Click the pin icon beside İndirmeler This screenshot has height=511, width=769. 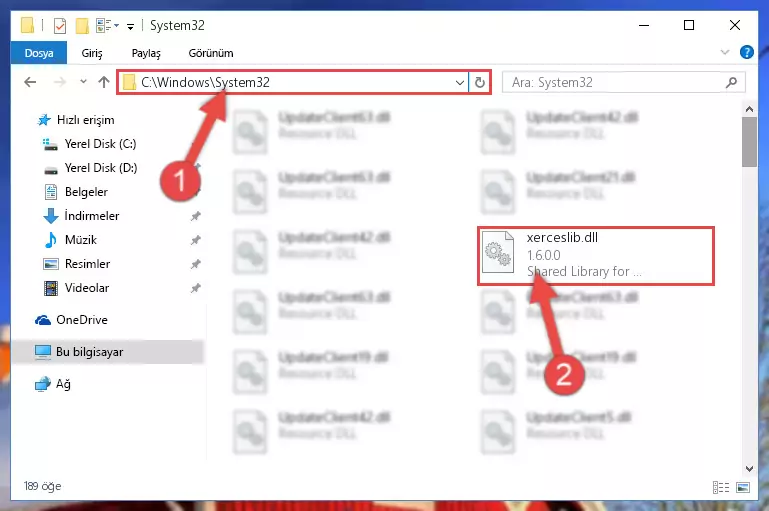(195, 216)
